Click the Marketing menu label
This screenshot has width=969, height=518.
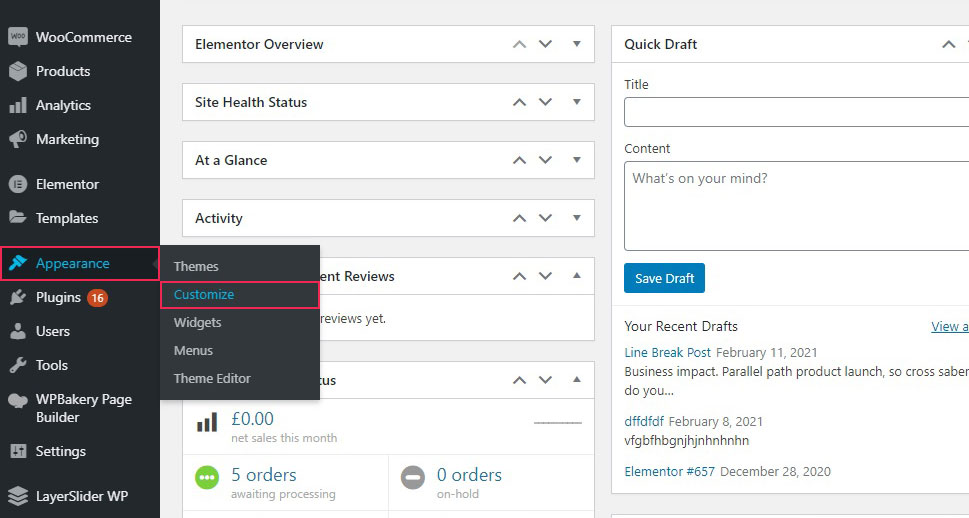tap(67, 139)
